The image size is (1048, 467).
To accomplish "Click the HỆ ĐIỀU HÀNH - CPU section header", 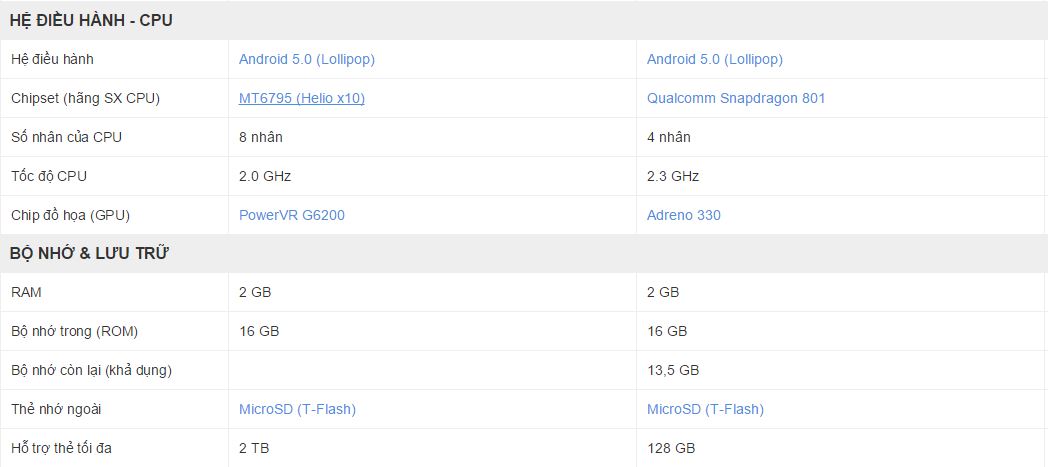I will [x=91, y=20].
